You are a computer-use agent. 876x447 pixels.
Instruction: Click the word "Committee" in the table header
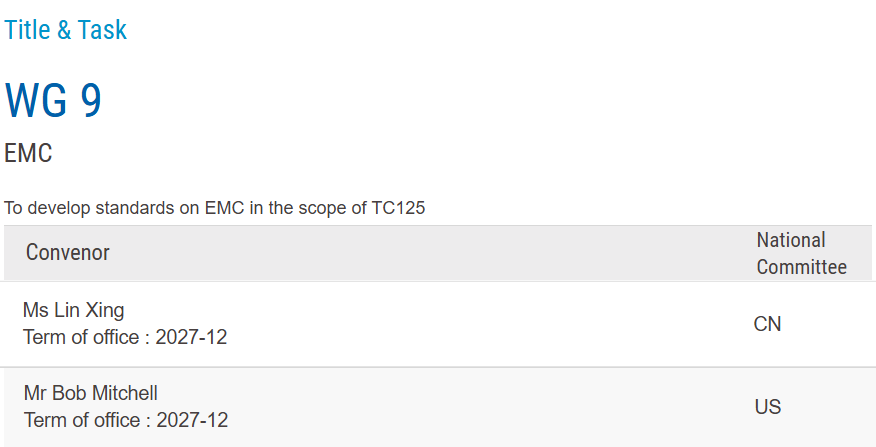(801, 267)
